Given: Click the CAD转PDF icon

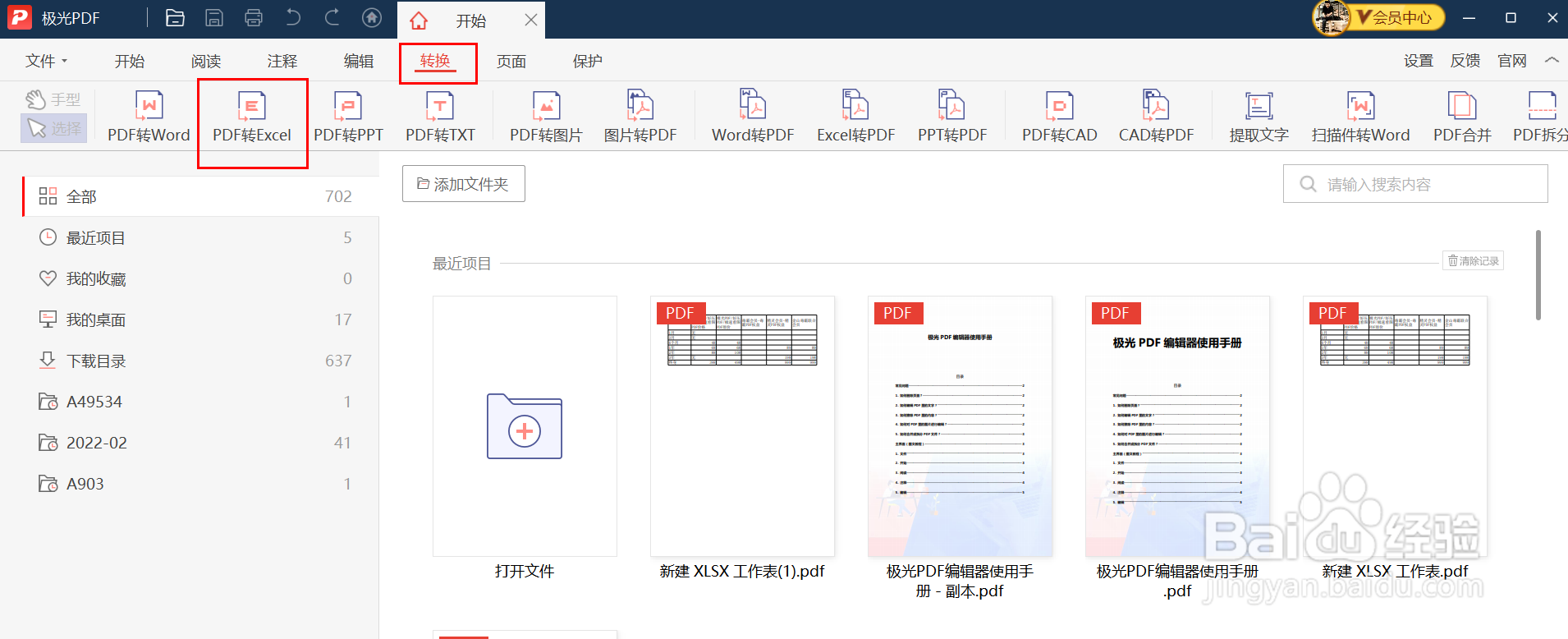Looking at the screenshot, I should pos(1156,117).
